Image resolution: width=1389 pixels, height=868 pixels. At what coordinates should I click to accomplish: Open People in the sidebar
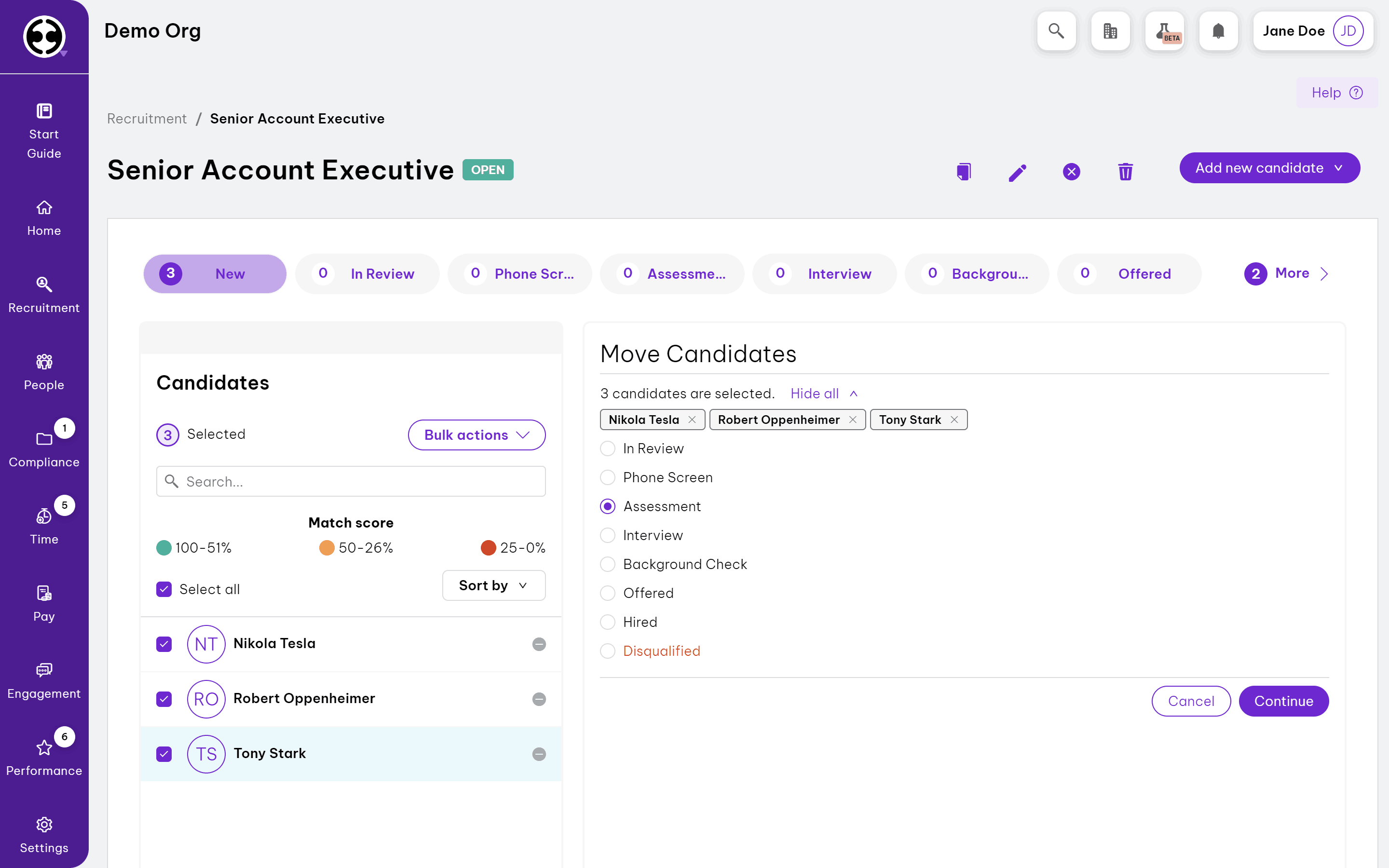tap(44, 371)
